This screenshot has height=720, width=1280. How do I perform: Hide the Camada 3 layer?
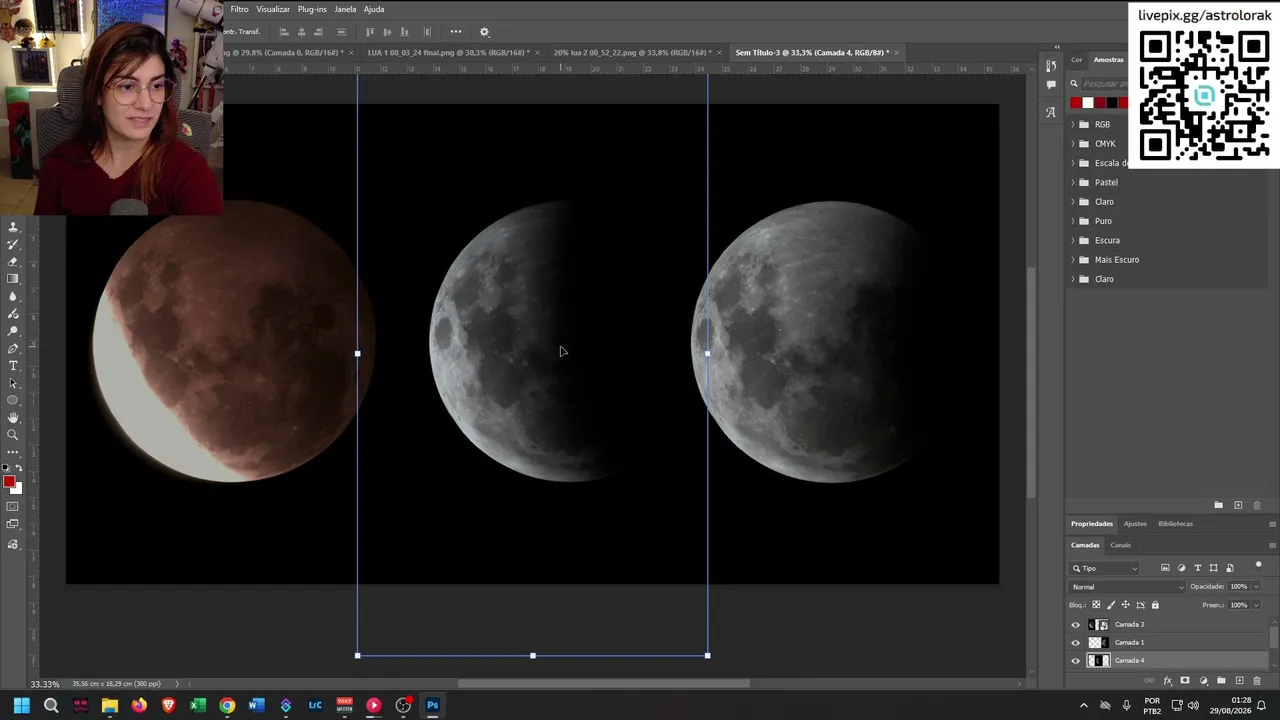tap(1076, 625)
